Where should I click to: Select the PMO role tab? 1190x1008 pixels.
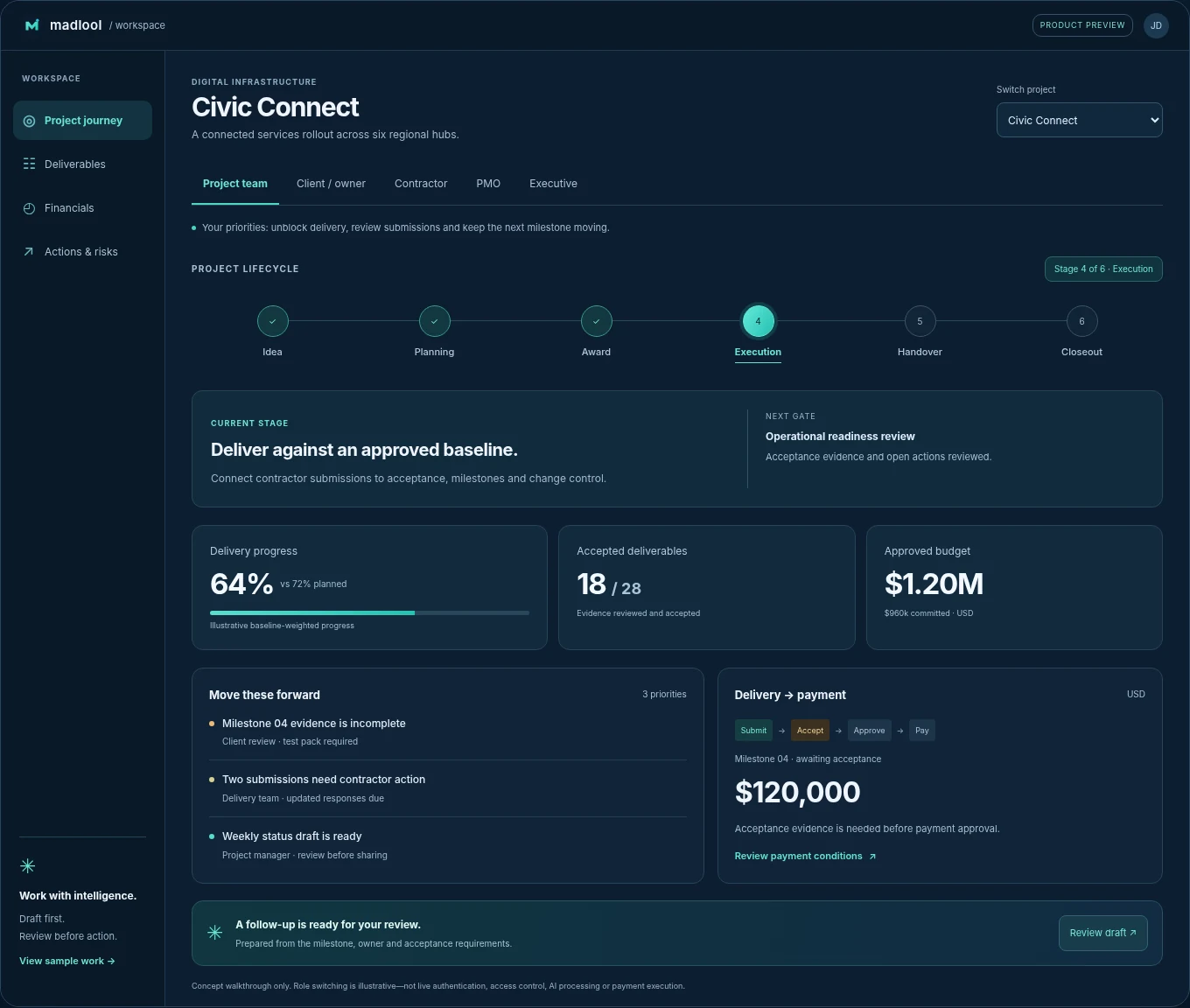click(488, 184)
